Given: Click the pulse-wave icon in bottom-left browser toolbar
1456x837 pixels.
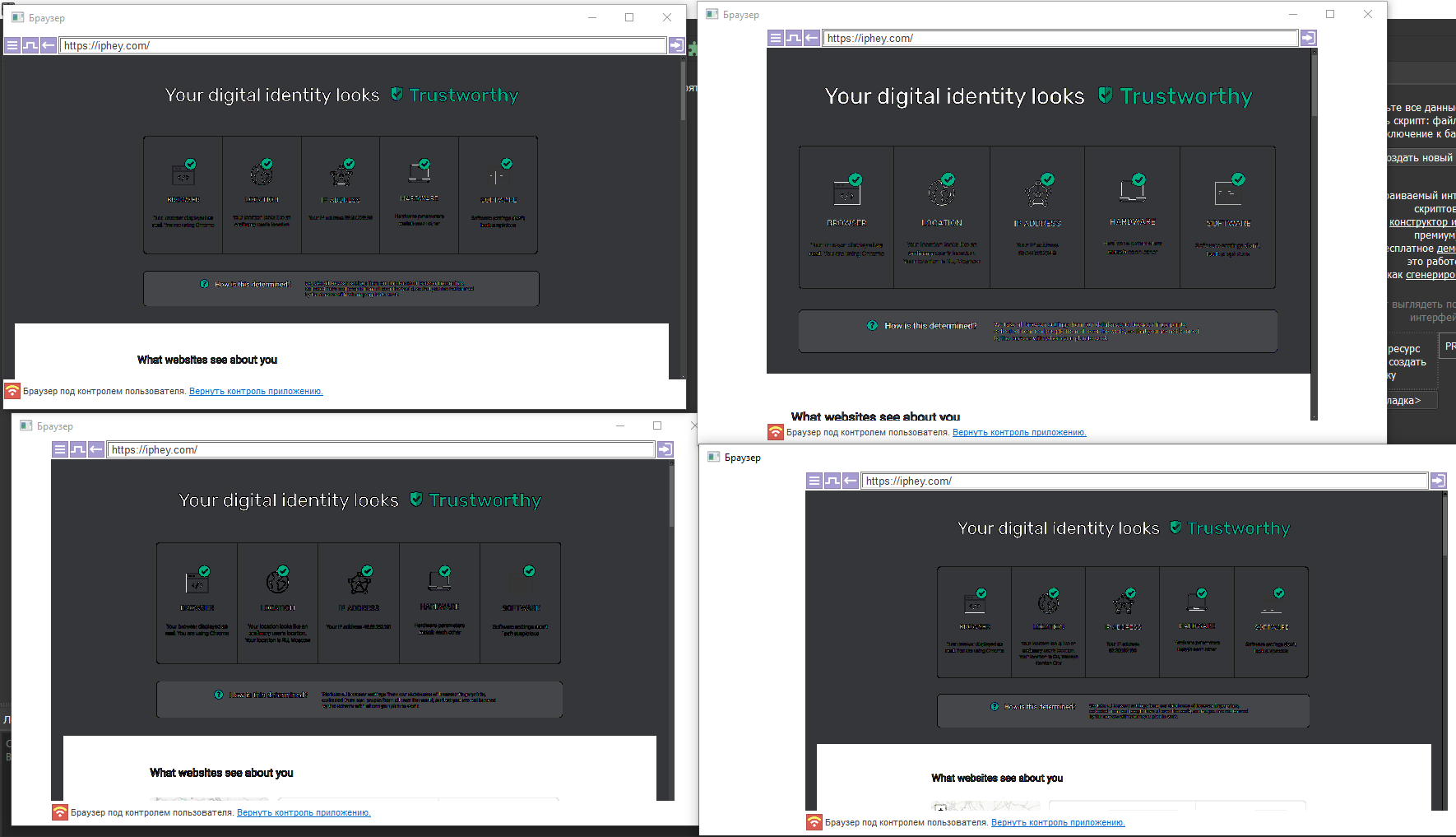Looking at the screenshot, I should click(78, 449).
